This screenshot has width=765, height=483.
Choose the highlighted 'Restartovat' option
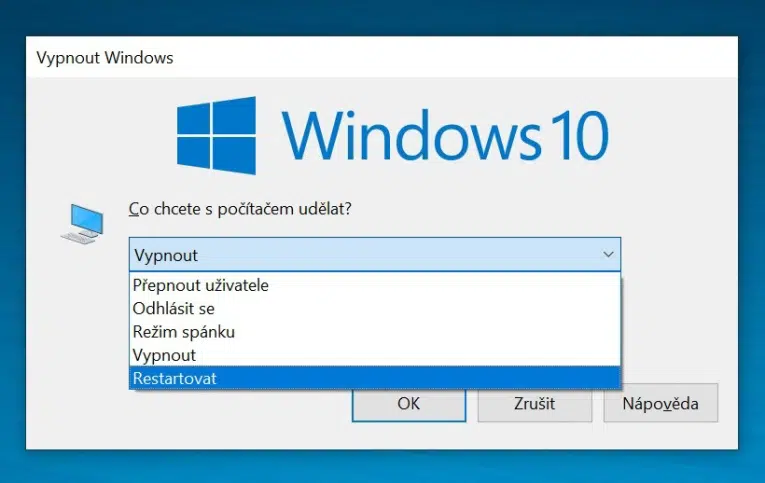coord(375,378)
